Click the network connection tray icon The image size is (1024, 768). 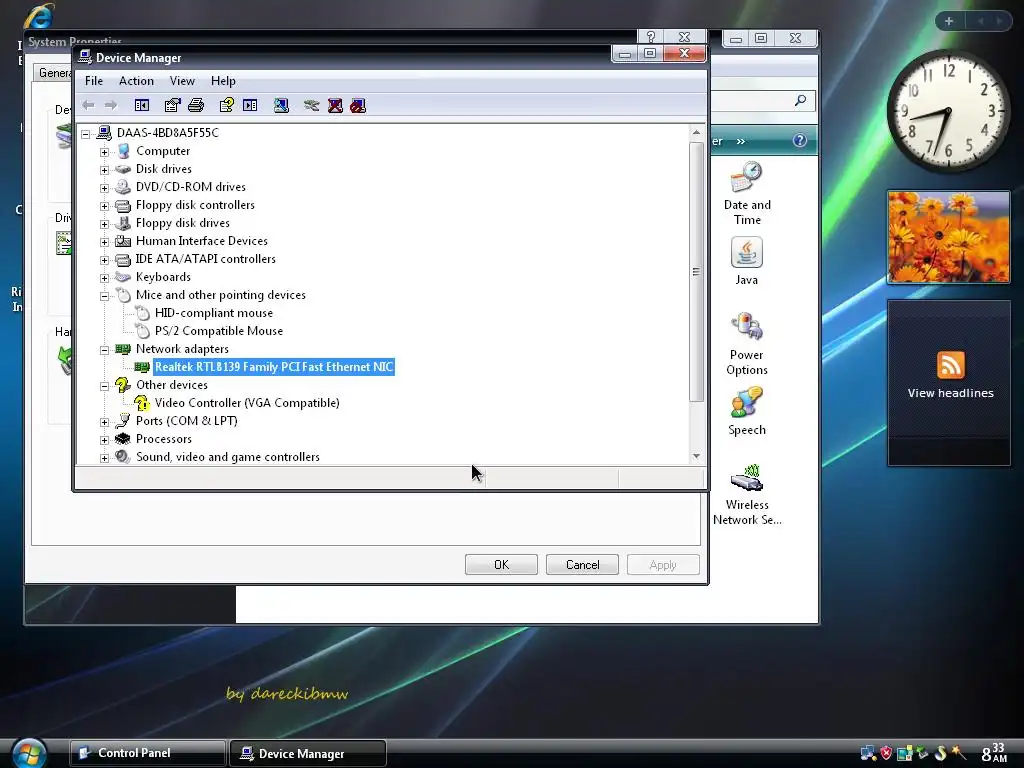pyautogui.click(x=868, y=753)
